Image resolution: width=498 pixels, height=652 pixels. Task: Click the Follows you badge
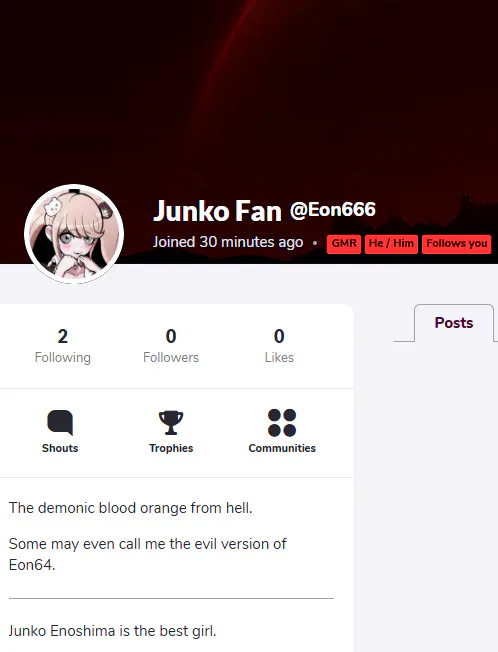point(456,244)
